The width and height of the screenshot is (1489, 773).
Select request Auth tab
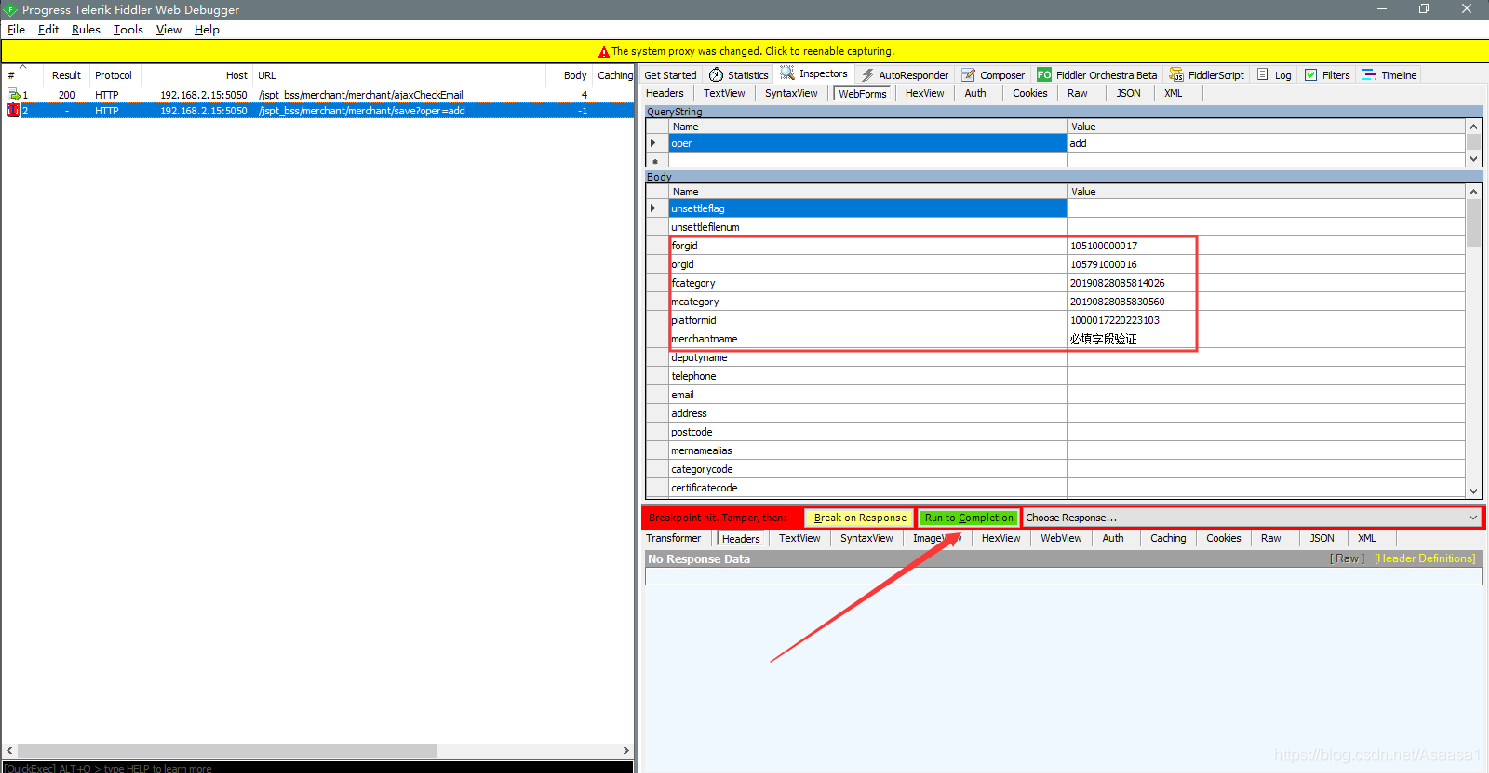pyautogui.click(x=976, y=93)
